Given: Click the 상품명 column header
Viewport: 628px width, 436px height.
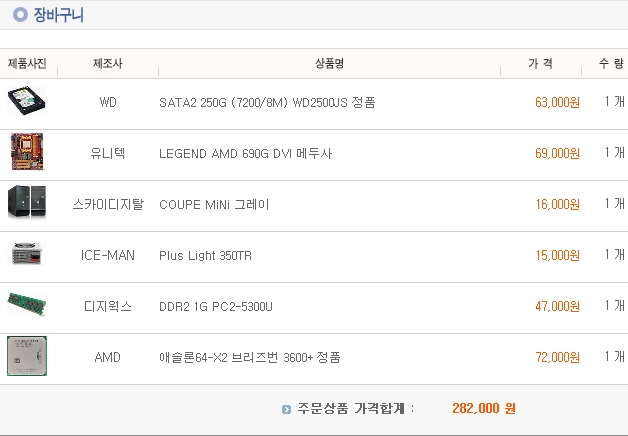Looking at the screenshot, I should coord(329,63).
